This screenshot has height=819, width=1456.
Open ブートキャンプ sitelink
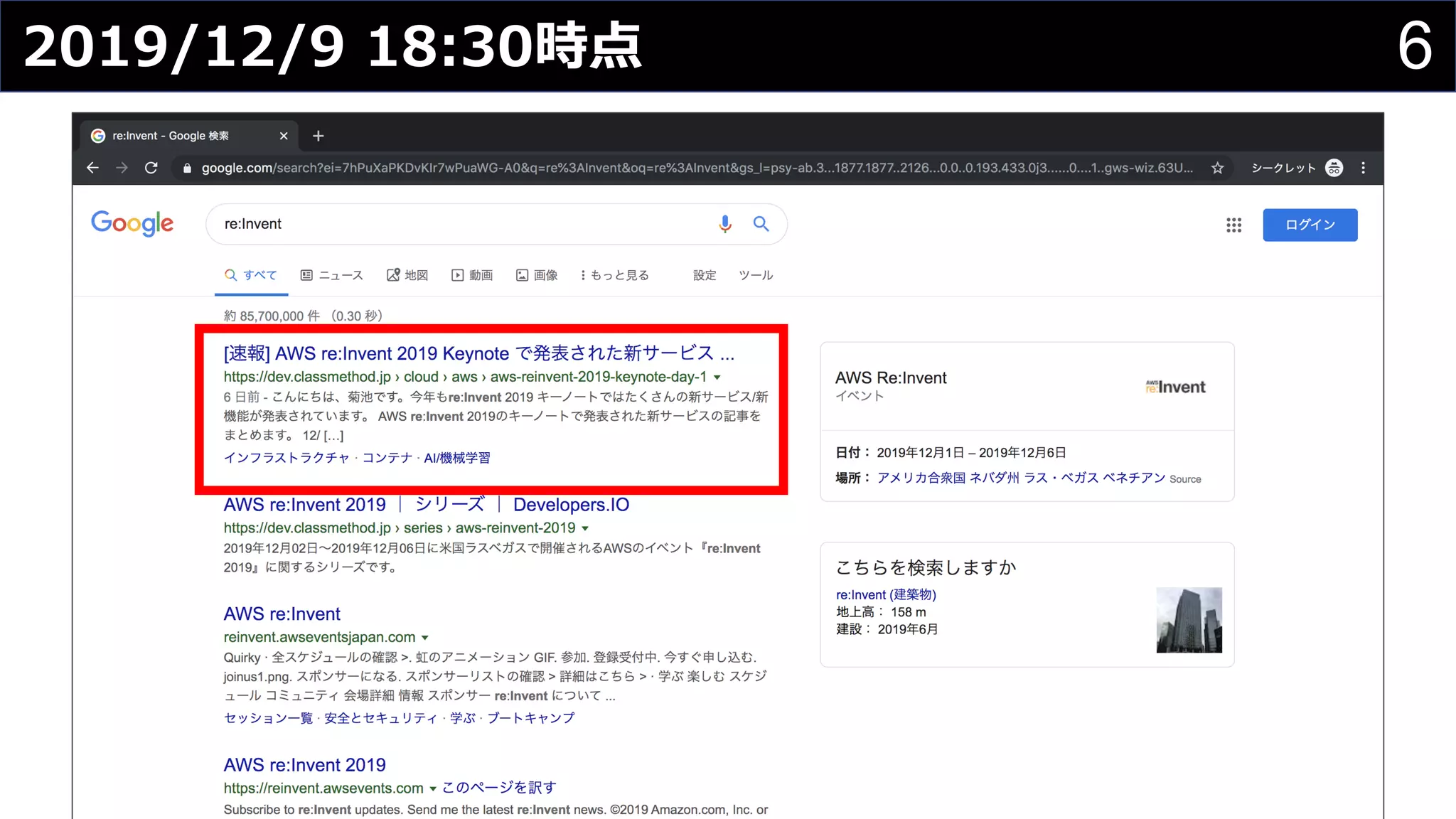click(x=531, y=718)
